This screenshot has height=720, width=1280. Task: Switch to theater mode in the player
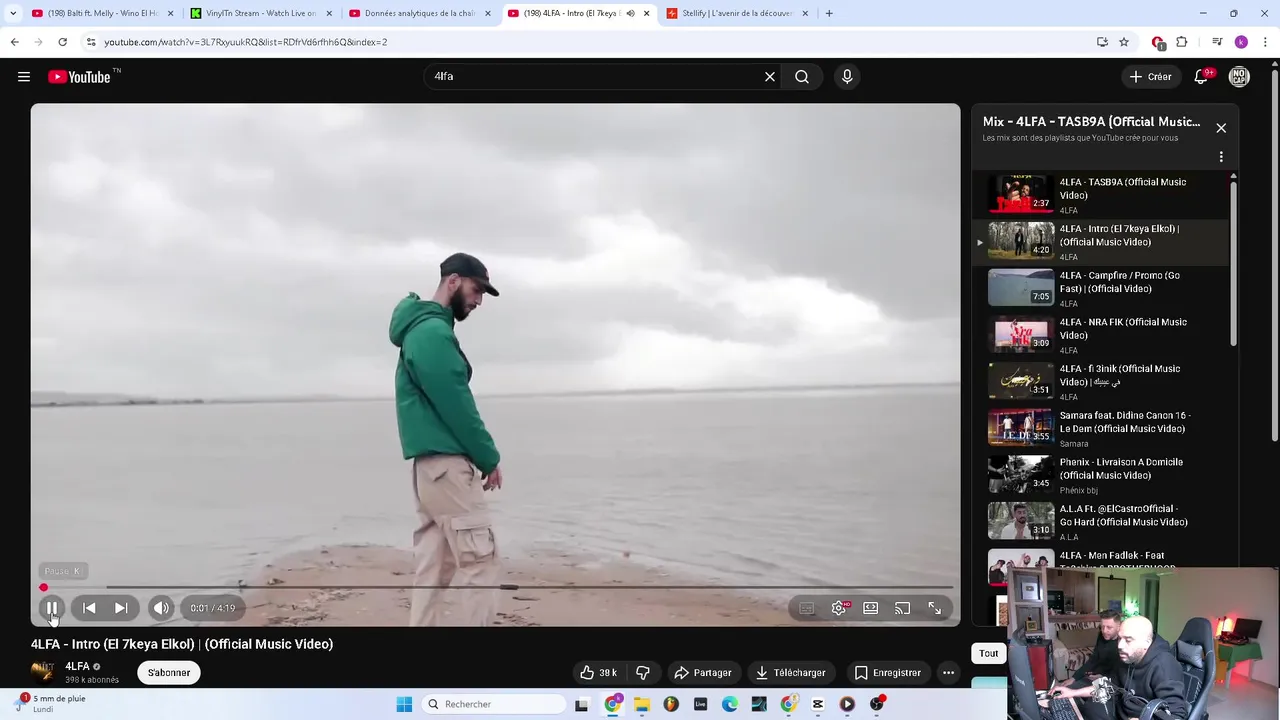(x=871, y=608)
